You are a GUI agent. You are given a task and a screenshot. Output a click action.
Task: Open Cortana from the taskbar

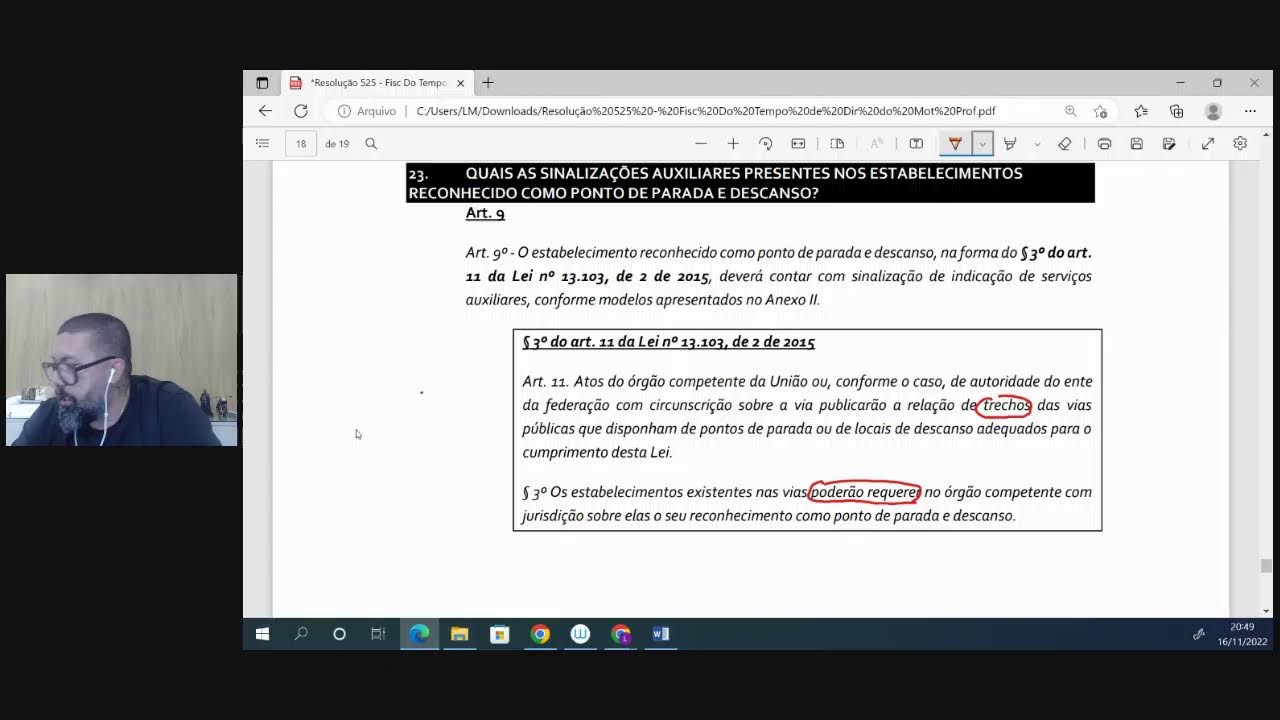pyautogui.click(x=339, y=634)
